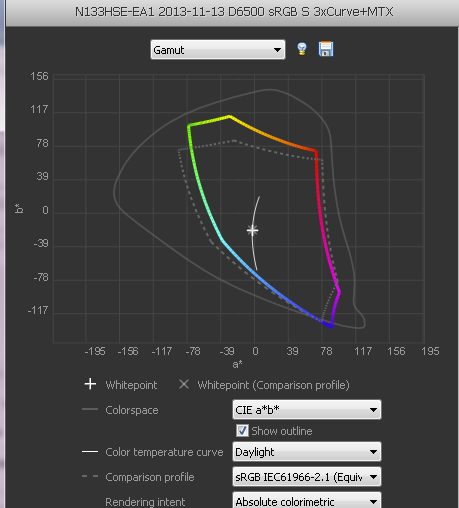Open the sRGB comparison profile dropdown
Viewport: 459px width, 508px height.
(x=307, y=477)
